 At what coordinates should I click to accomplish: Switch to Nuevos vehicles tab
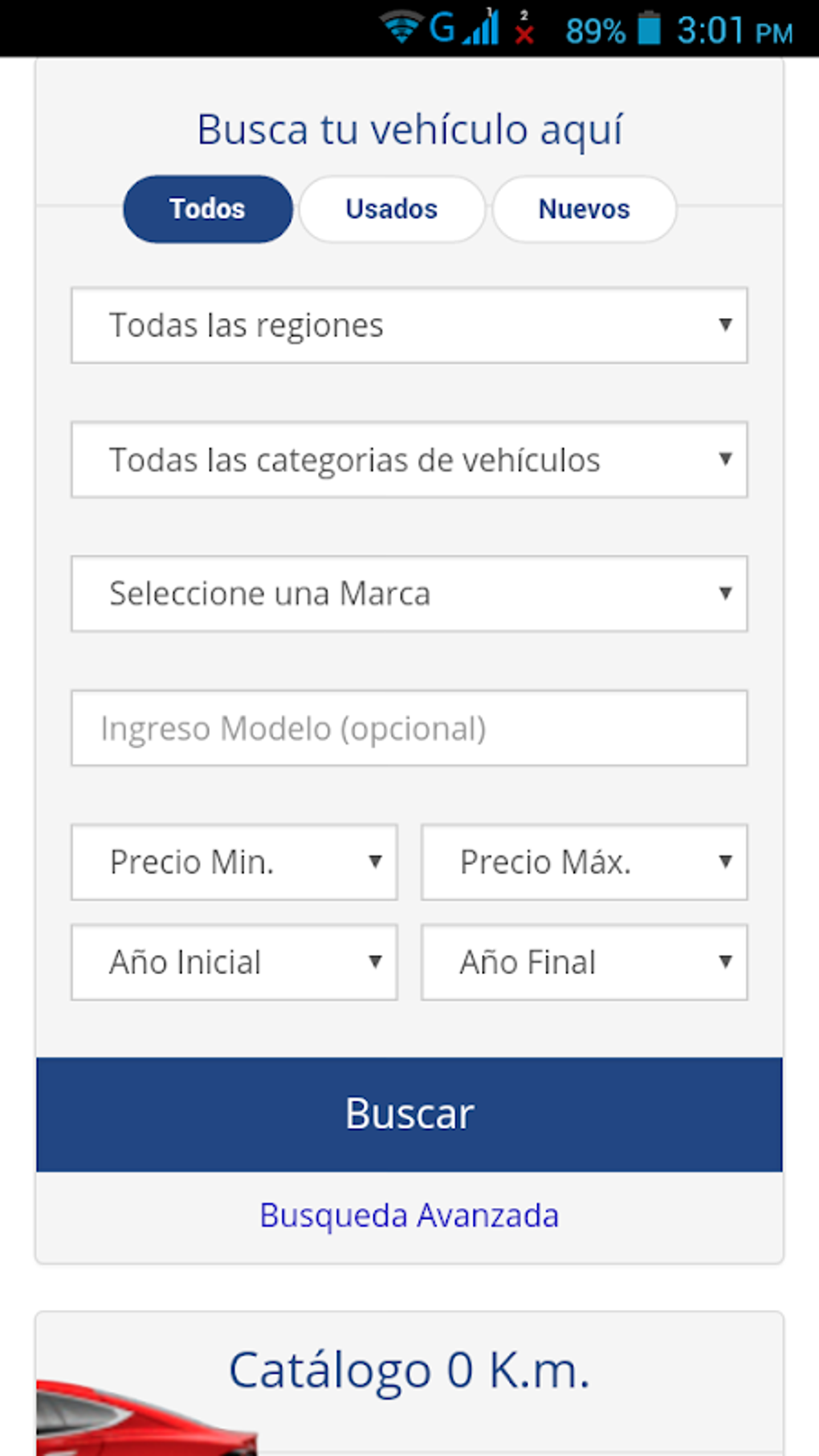pos(584,209)
